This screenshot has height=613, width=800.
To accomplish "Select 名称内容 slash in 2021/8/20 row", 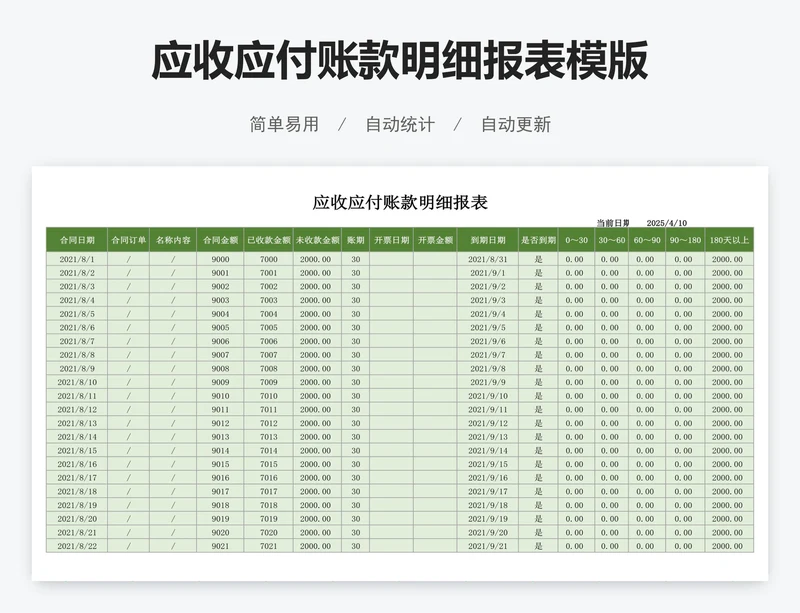I will pyautogui.click(x=173, y=519).
